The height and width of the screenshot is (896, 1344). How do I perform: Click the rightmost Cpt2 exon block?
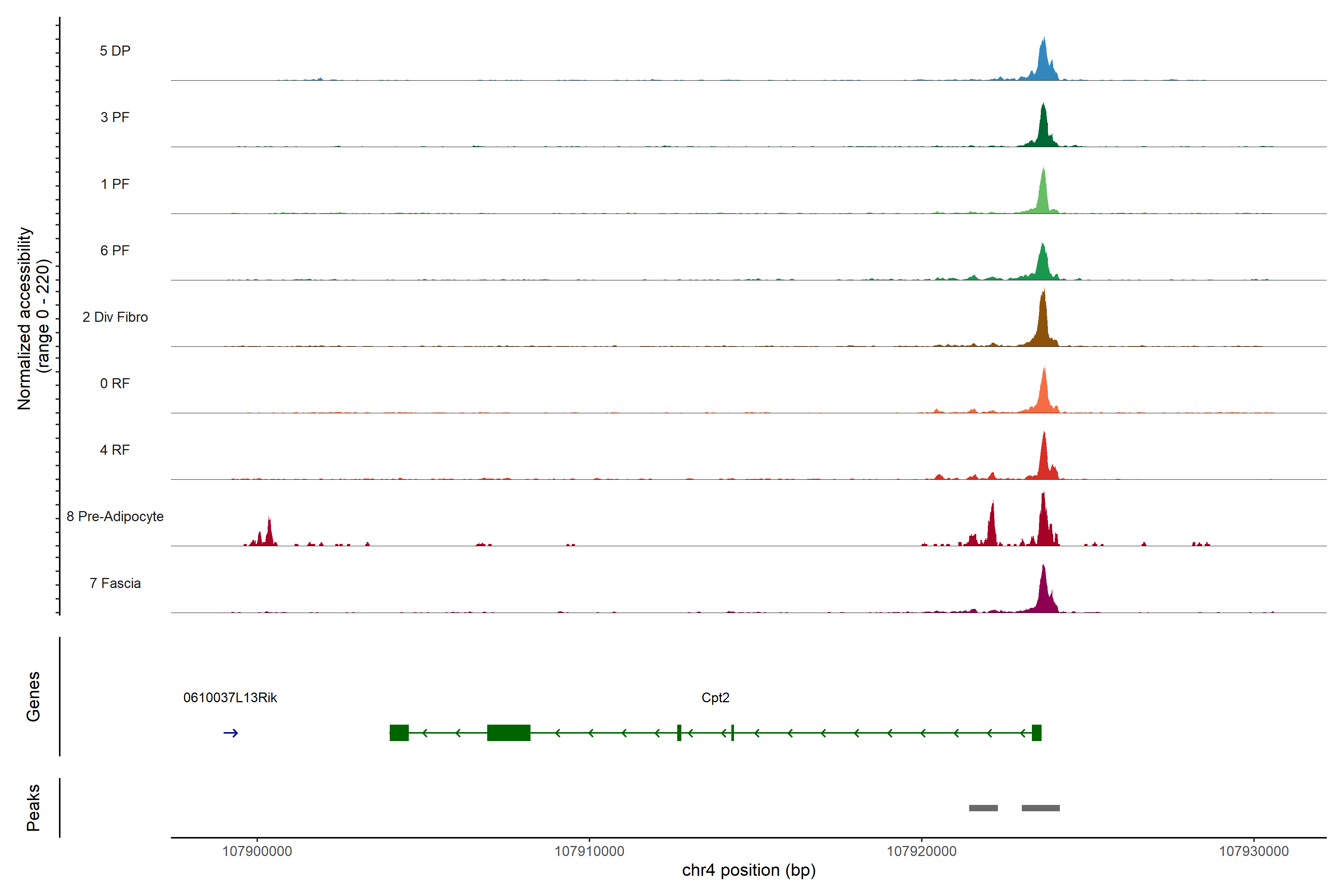[x=1037, y=732]
